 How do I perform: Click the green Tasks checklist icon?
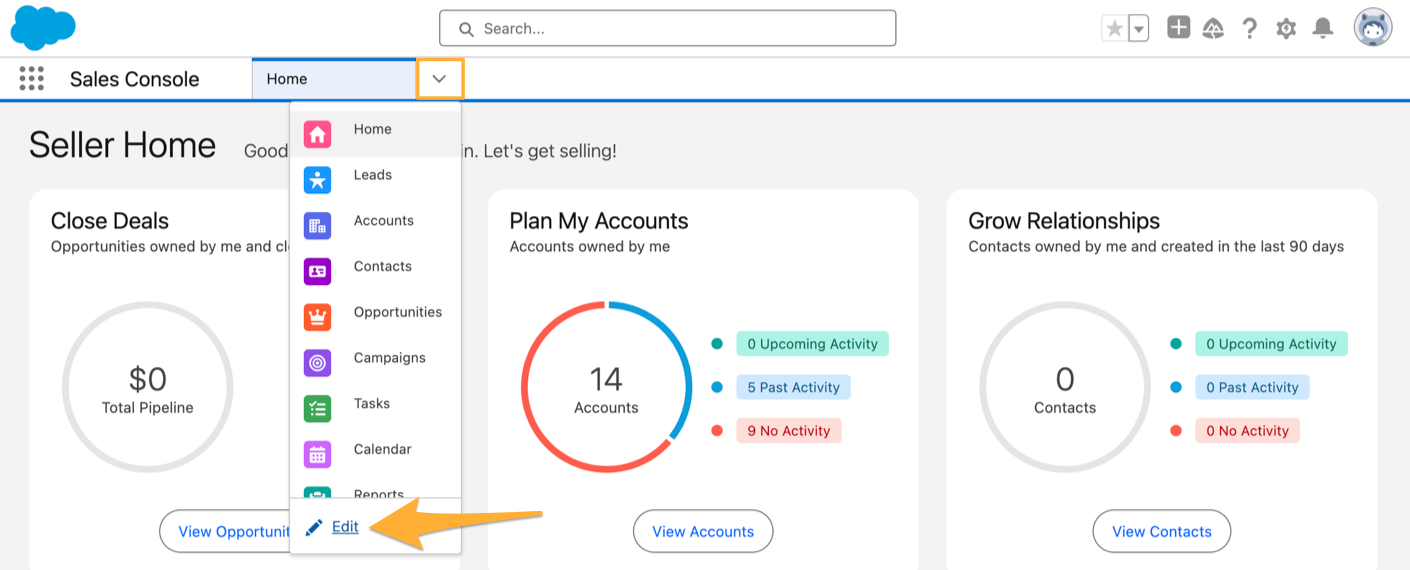tap(317, 409)
